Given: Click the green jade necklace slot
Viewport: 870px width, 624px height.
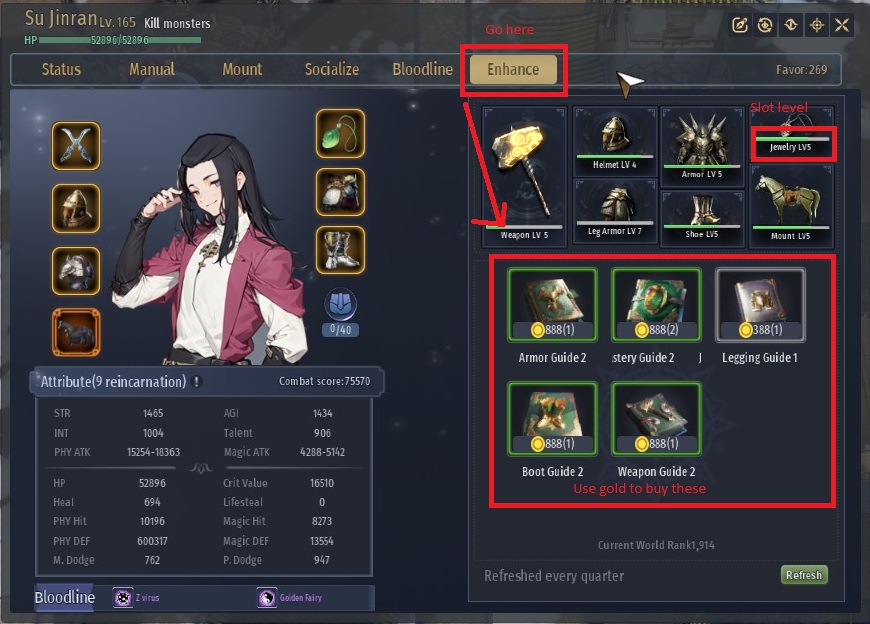Looking at the screenshot, I should coord(341,134).
